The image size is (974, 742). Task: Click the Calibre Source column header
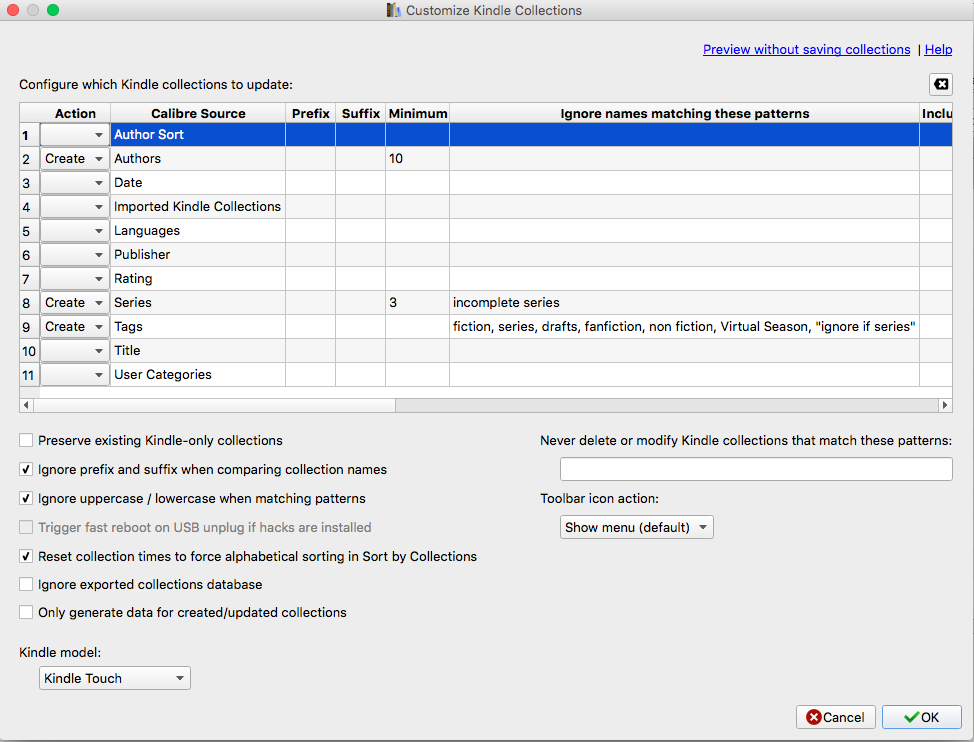click(x=198, y=113)
